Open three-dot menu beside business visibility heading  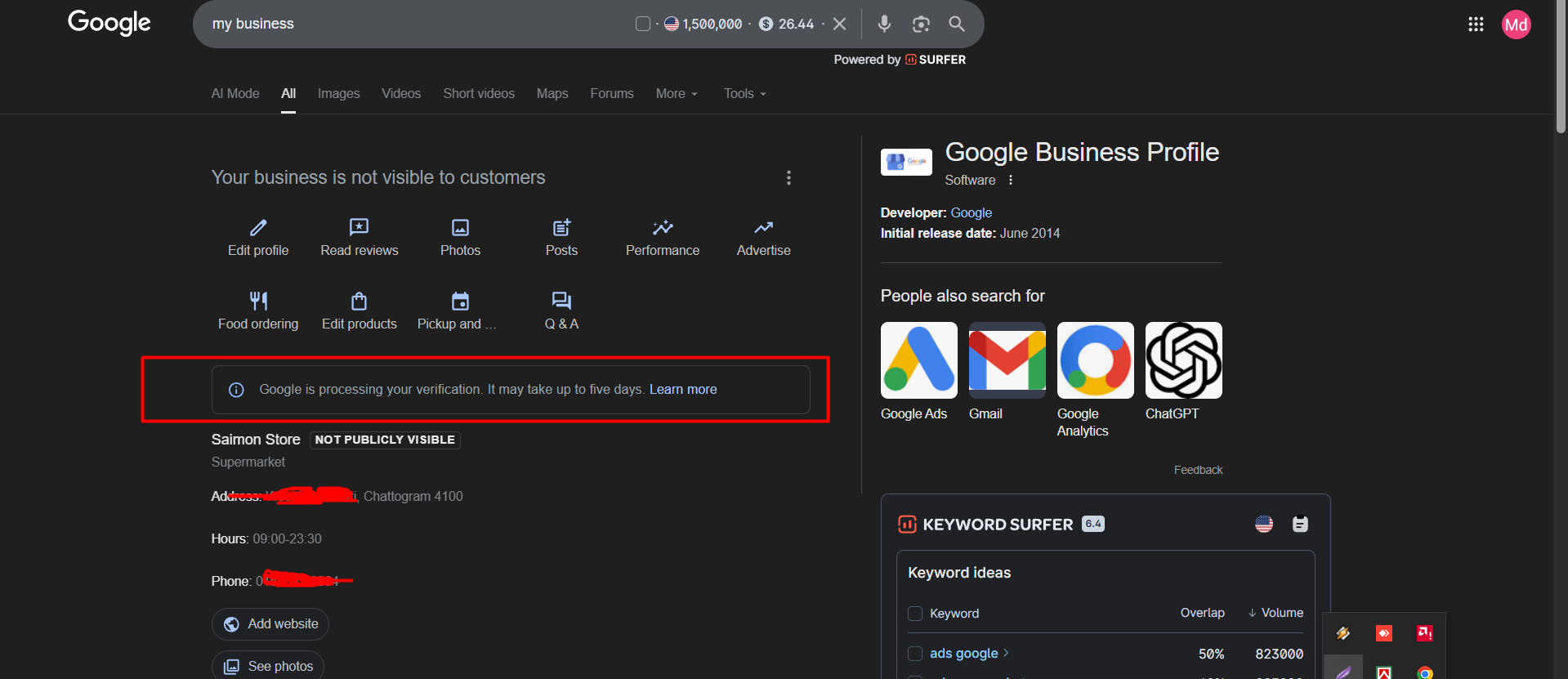788,178
